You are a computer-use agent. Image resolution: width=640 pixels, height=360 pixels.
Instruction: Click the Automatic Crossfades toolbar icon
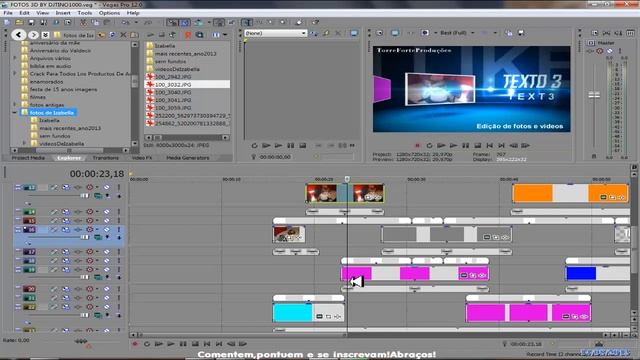185,22
